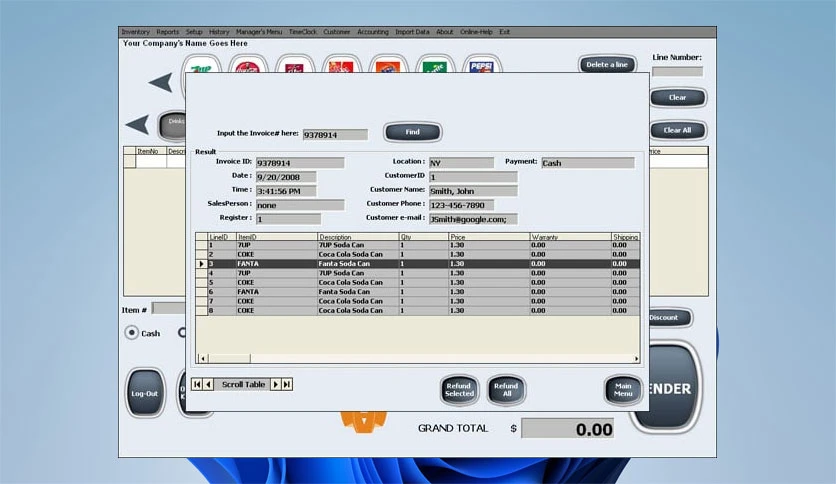836x484 pixels.
Task: Tap the 7UP product icon
Action: coord(200,63)
